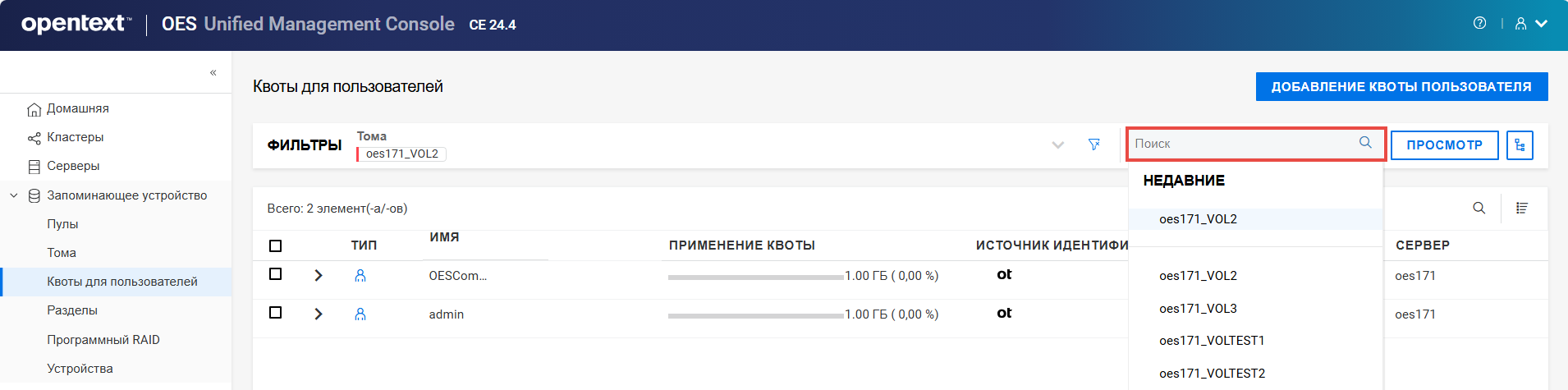Screen dimensions: 1568x390
Task: Click the magnifier icon in search field
Action: [1365, 143]
